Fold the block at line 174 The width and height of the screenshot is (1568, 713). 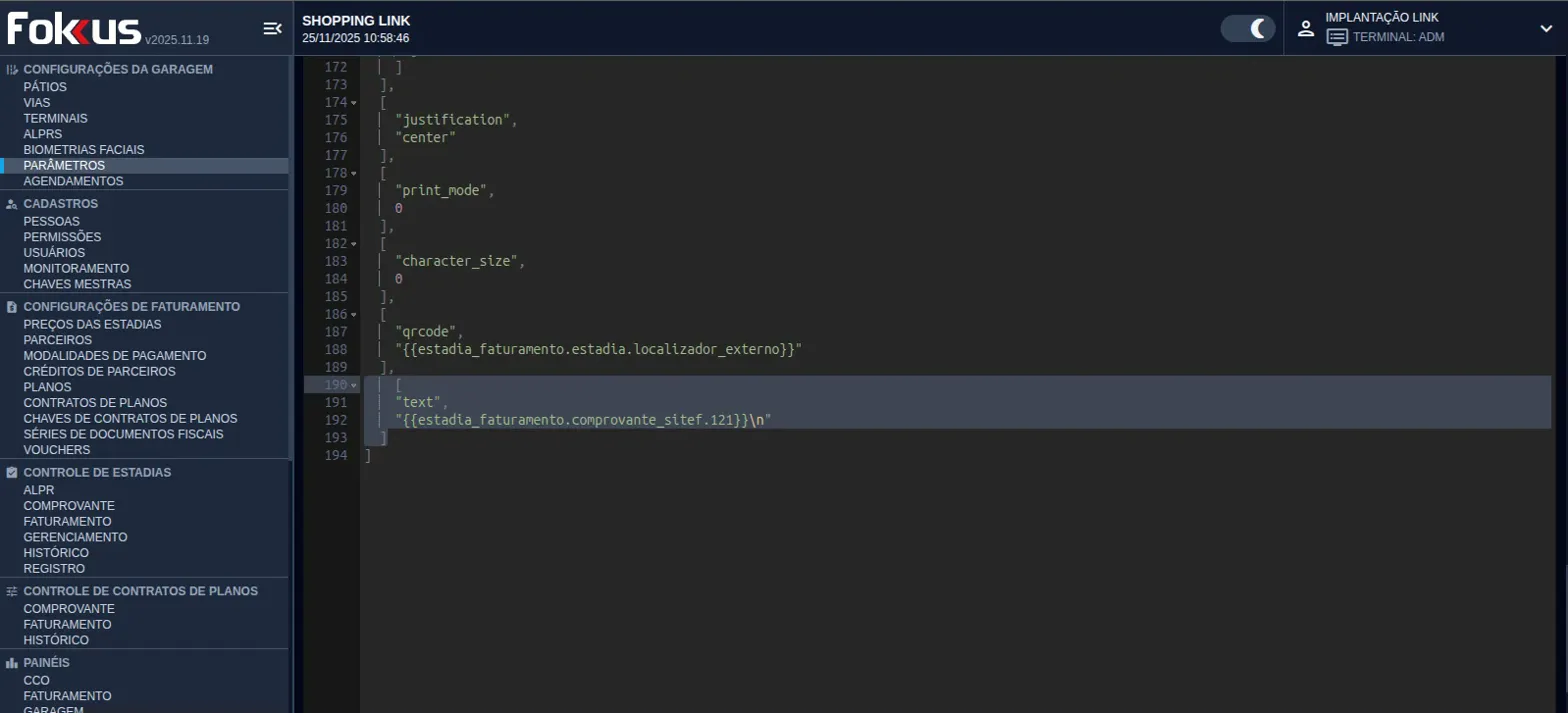[354, 103]
